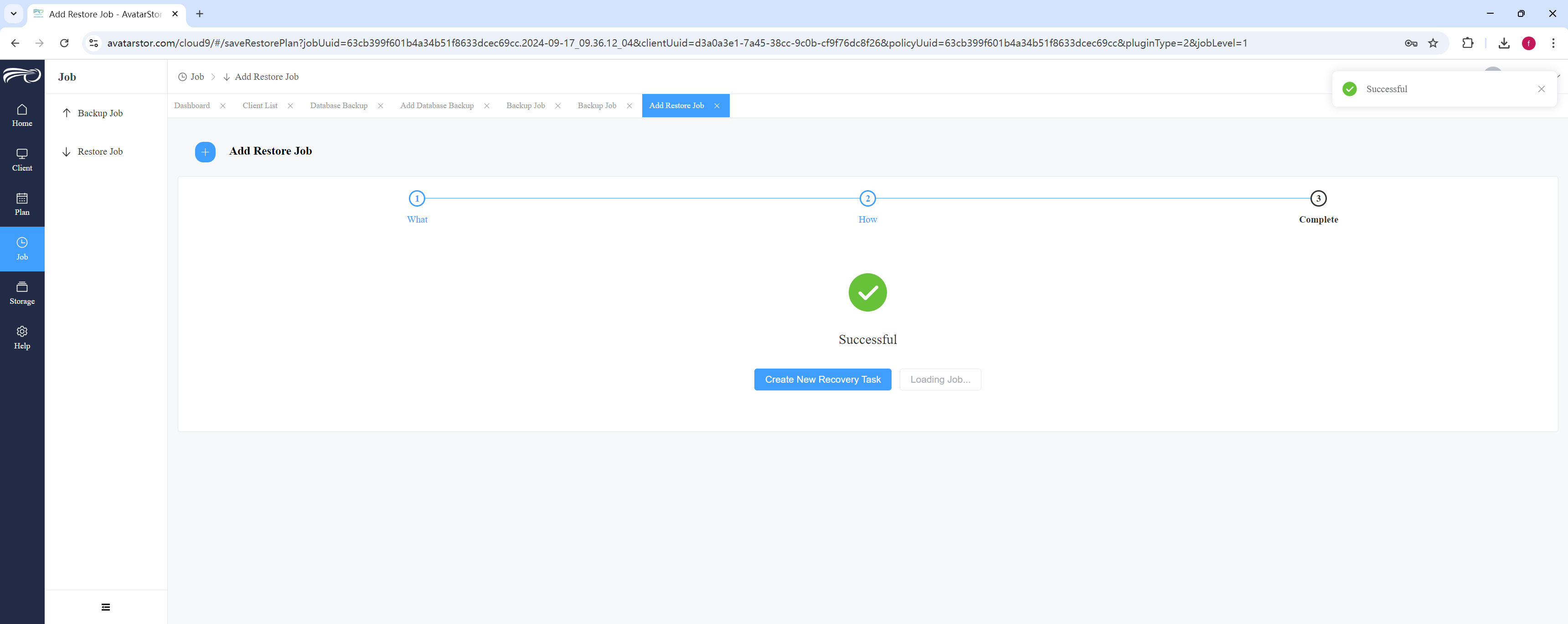The width and height of the screenshot is (1568, 624).
Task: Open new browser tab
Action: point(200,13)
